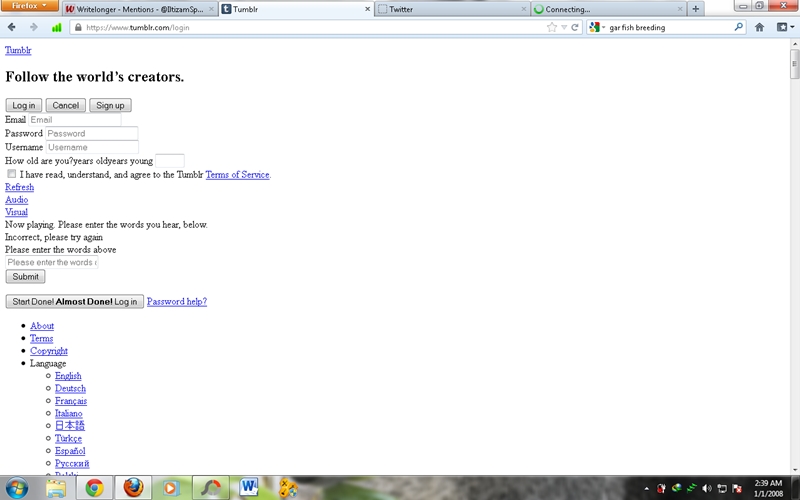The image size is (800, 500).
Task: Click the padlock icon in the address bar
Action: tap(78, 28)
